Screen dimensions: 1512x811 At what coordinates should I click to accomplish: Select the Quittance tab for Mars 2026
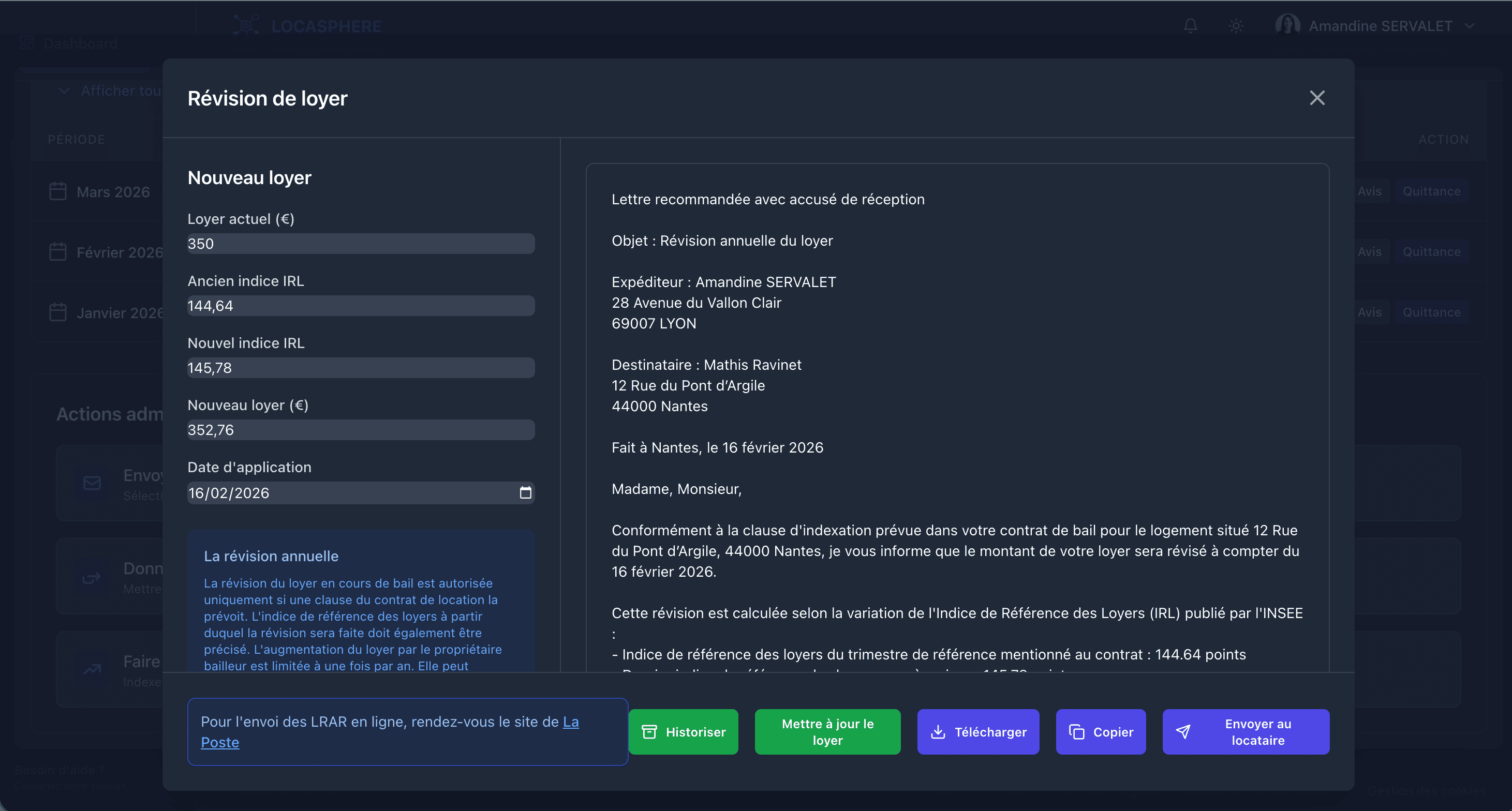point(1432,191)
